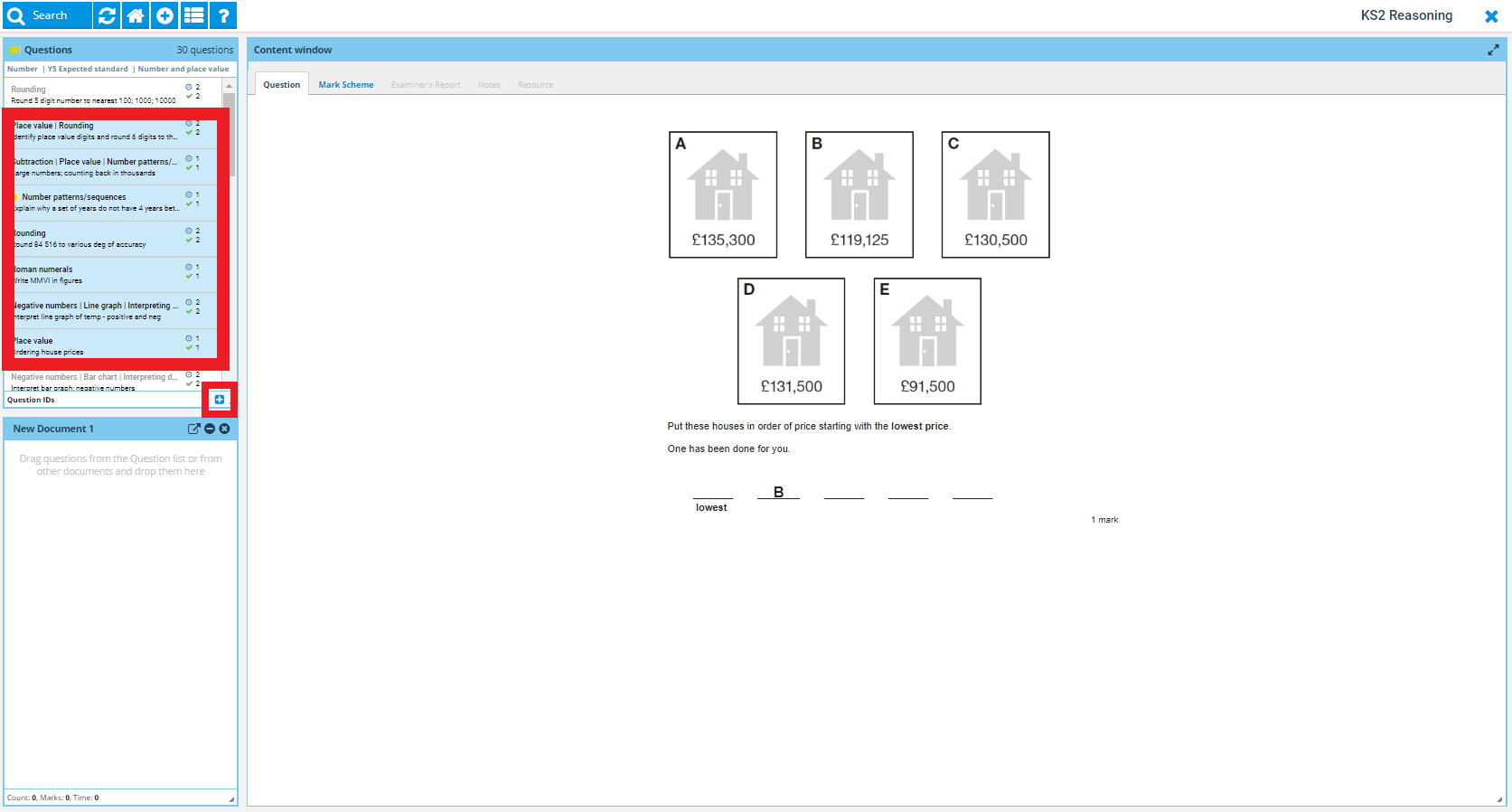
Task: Click the Questions panel filter breadcrumb
Action: point(117,69)
